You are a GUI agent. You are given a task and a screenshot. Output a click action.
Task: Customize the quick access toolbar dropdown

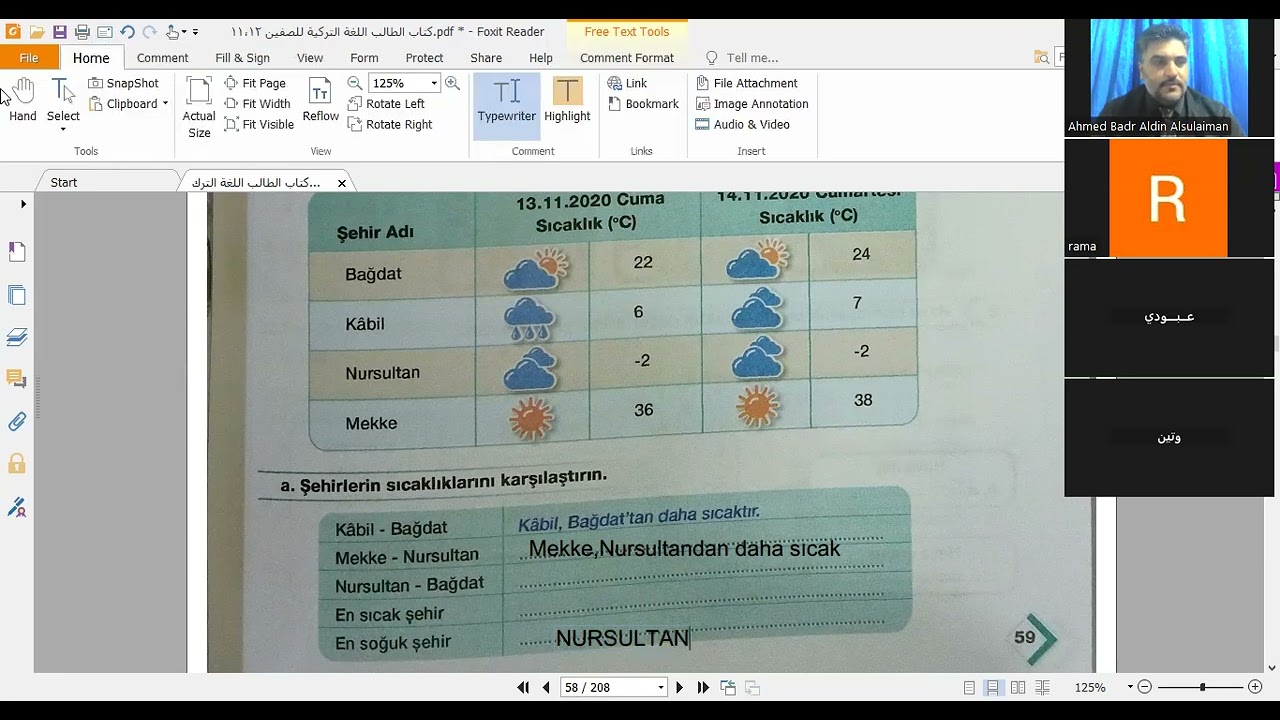point(196,32)
